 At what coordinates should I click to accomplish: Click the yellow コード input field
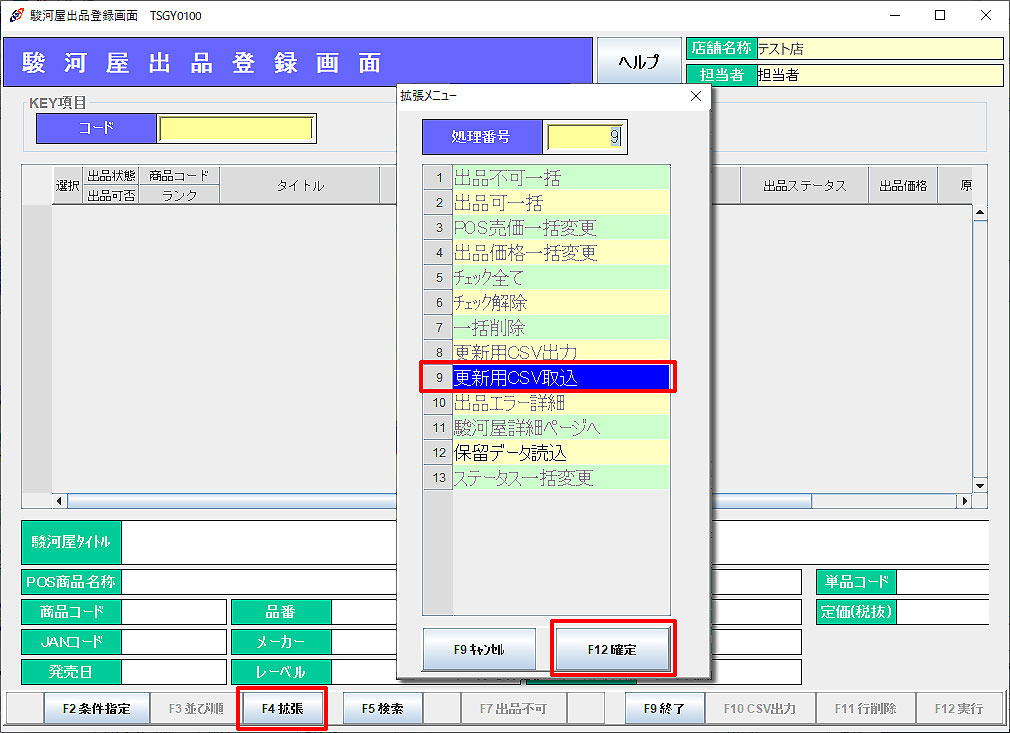click(x=236, y=129)
